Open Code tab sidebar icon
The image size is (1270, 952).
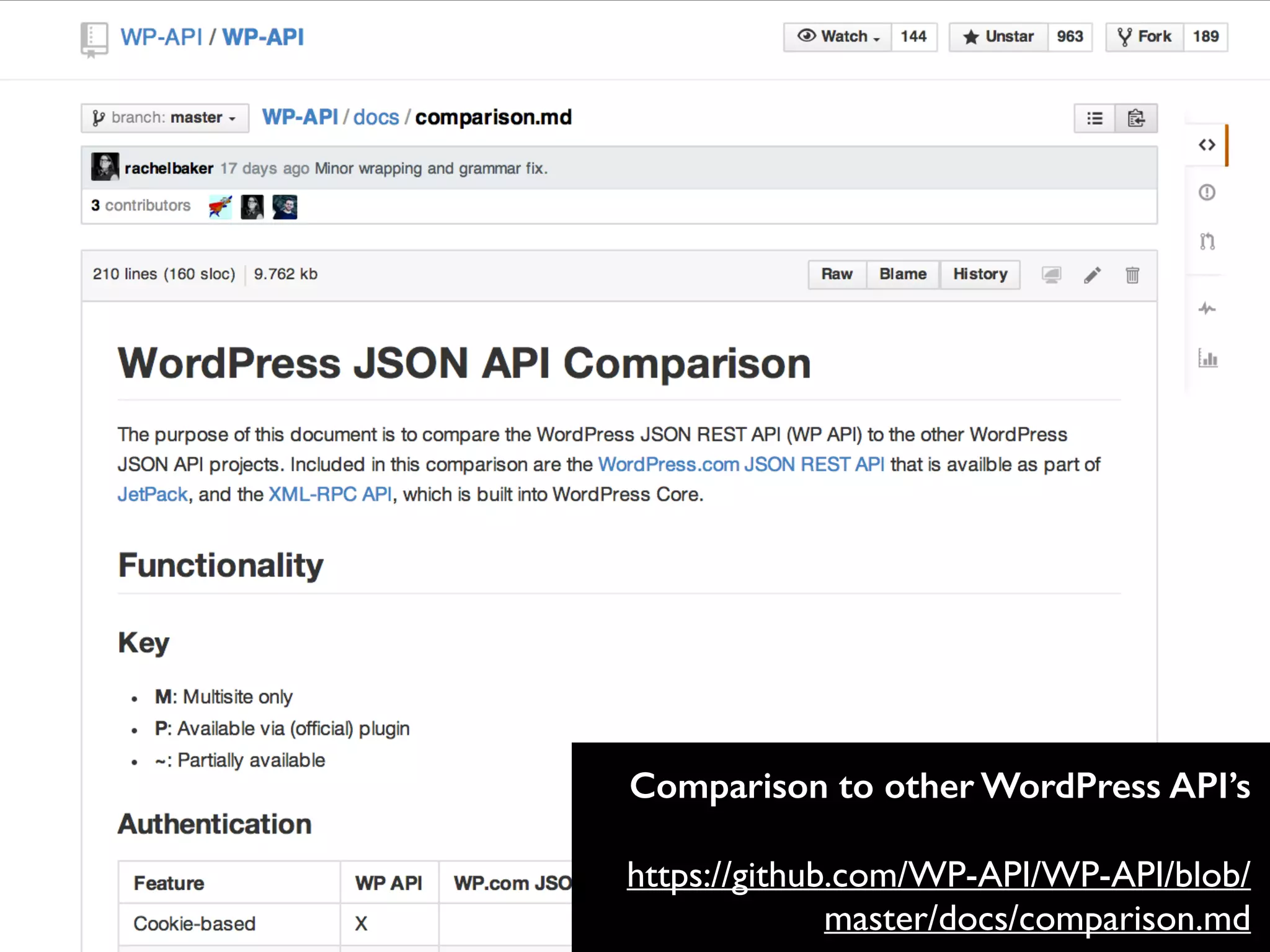click(1207, 145)
